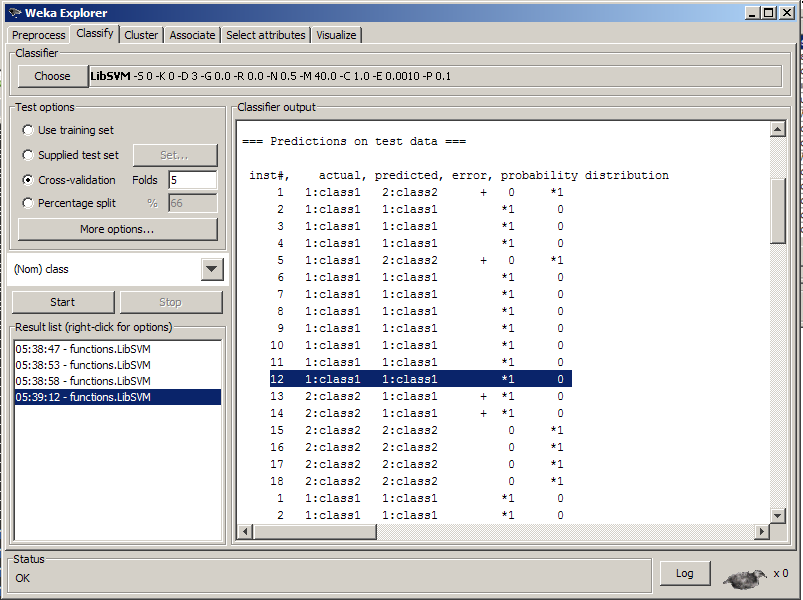Click the left arrow of horizontal scrollbar
803x600 pixels.
click(x=245, y=531)
